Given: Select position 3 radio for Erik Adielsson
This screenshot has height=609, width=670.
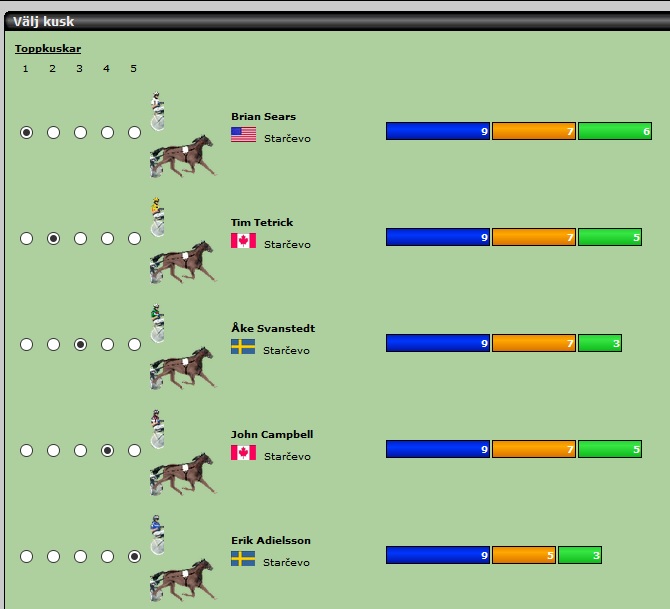Looking at the screenshot, I should click(x=80, y=556).
